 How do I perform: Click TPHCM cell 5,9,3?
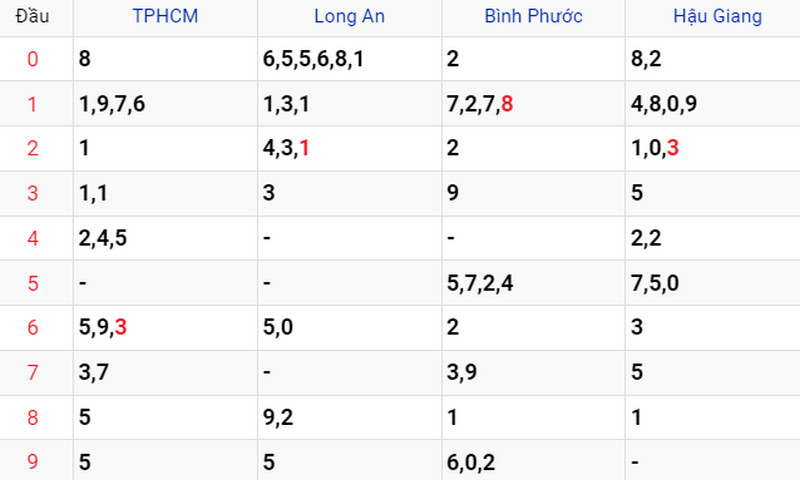(x=103, y=327)
